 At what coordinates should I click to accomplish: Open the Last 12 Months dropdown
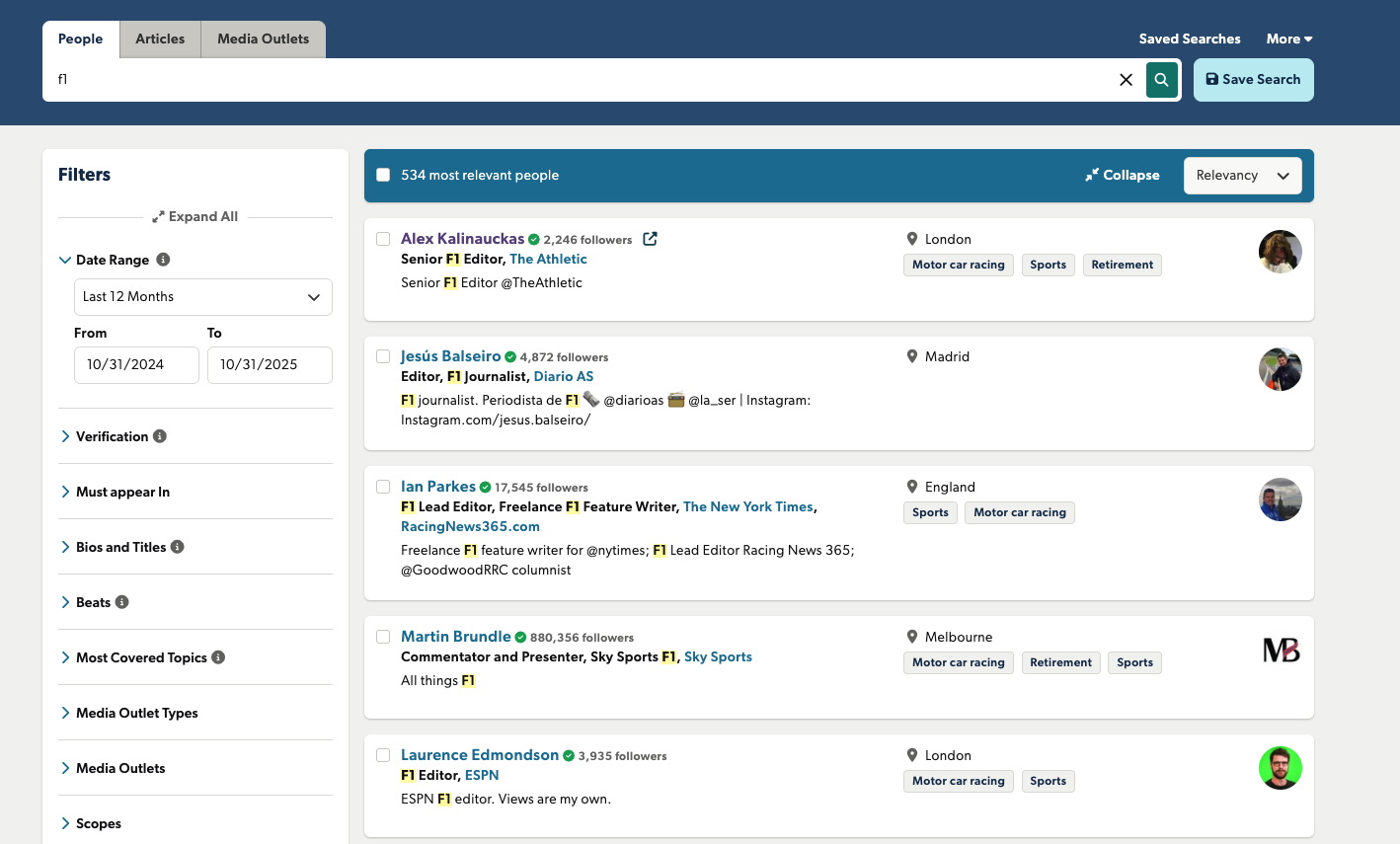202,297
